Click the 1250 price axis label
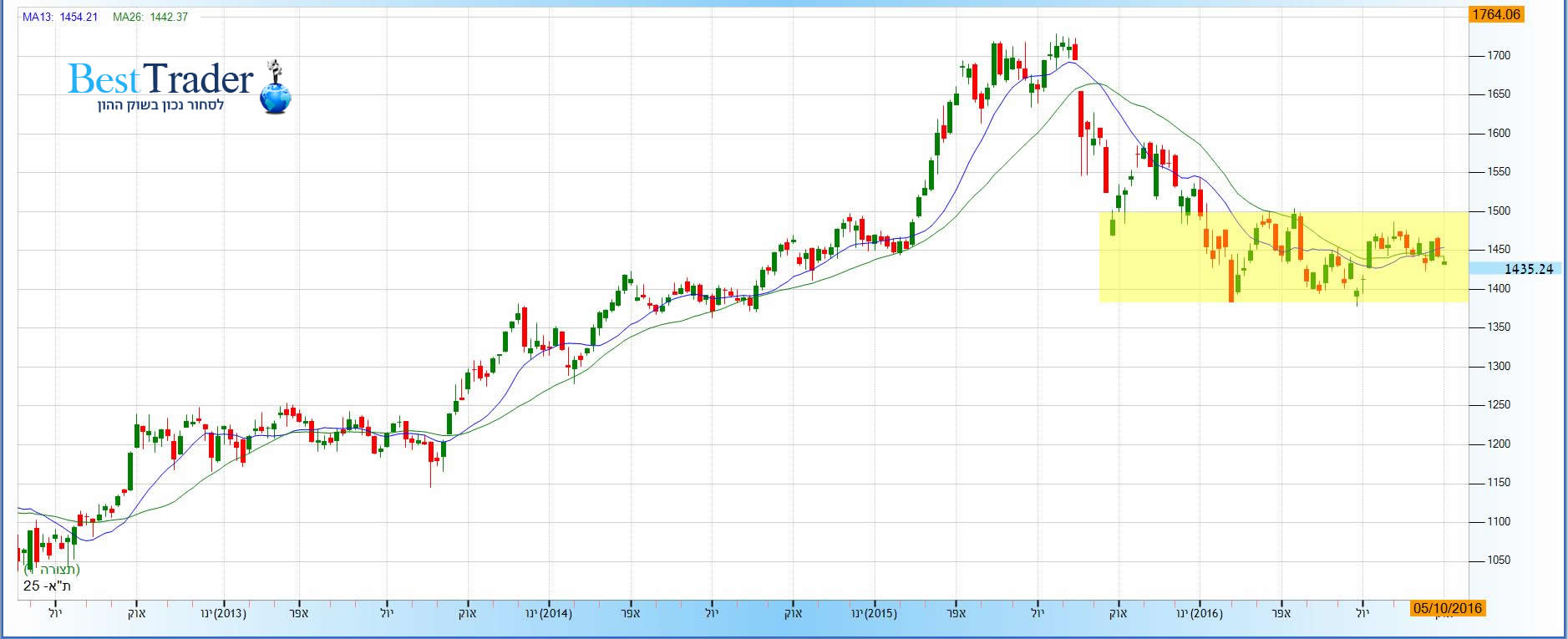The image size is (1568, 639). tap(1499, 404)
